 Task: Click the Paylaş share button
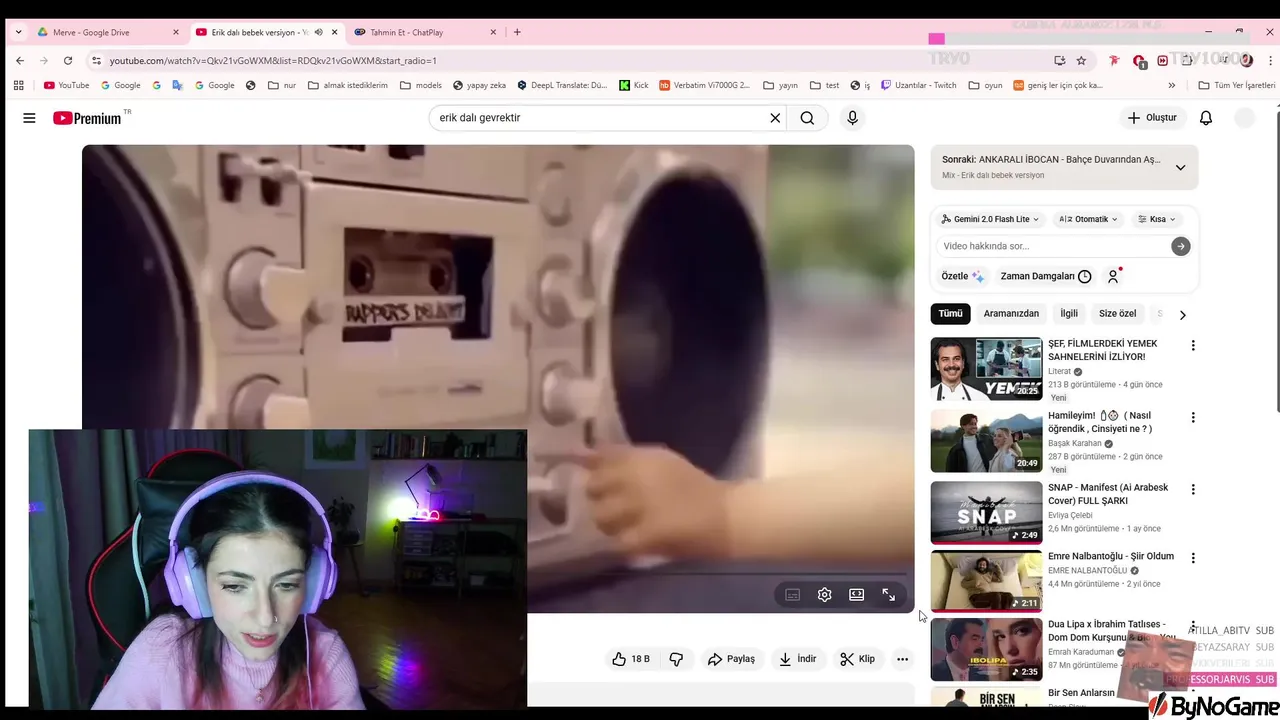pyautogui.click(x=731, y=659)
